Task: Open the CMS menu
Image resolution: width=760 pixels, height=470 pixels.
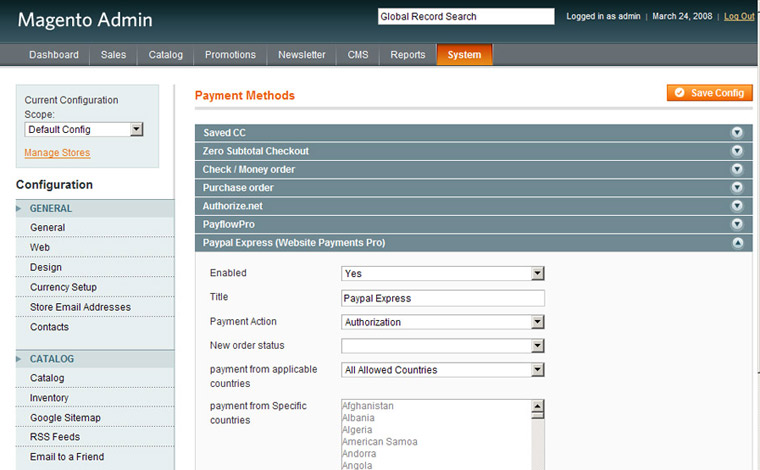Action: [x=358, y=55]
